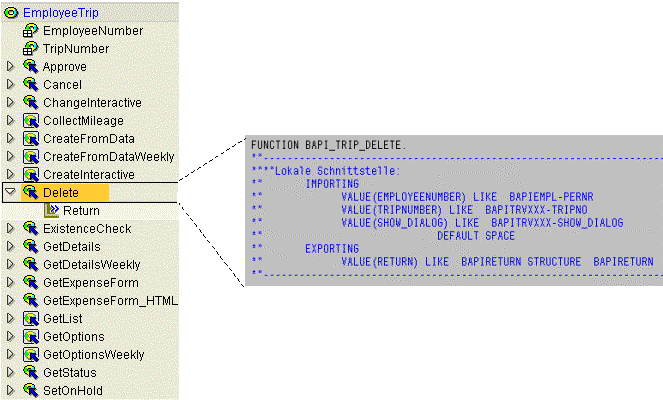Select the GetStatus tree entry
Viewport: 663px width, 400px height.
[x=70, y=373]
